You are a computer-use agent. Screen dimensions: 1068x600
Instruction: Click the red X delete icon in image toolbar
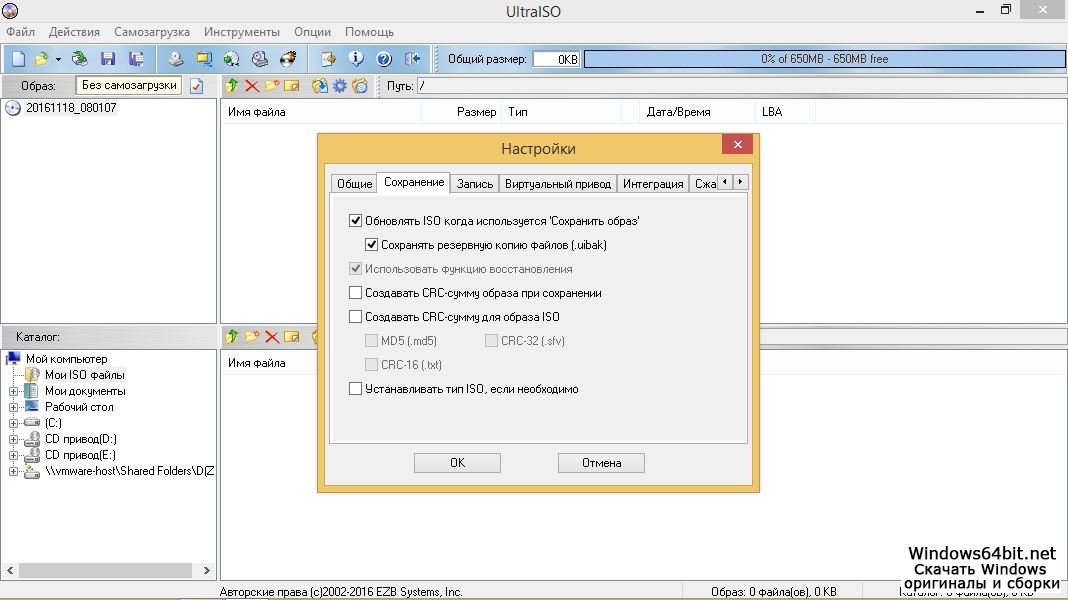252,86
